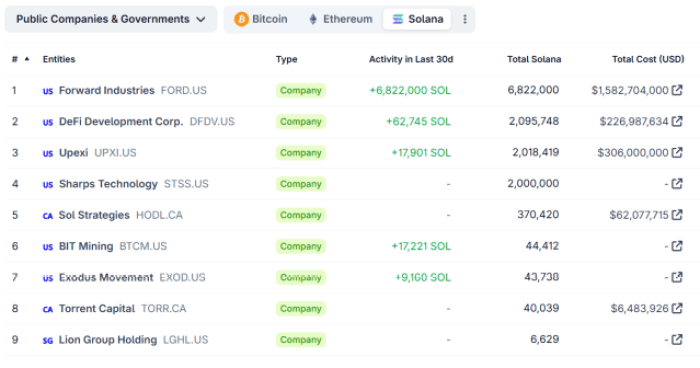Viewport: 700px width, 368px height.
Task: Sort by Activity in Last 30d header
Action: 411,59
